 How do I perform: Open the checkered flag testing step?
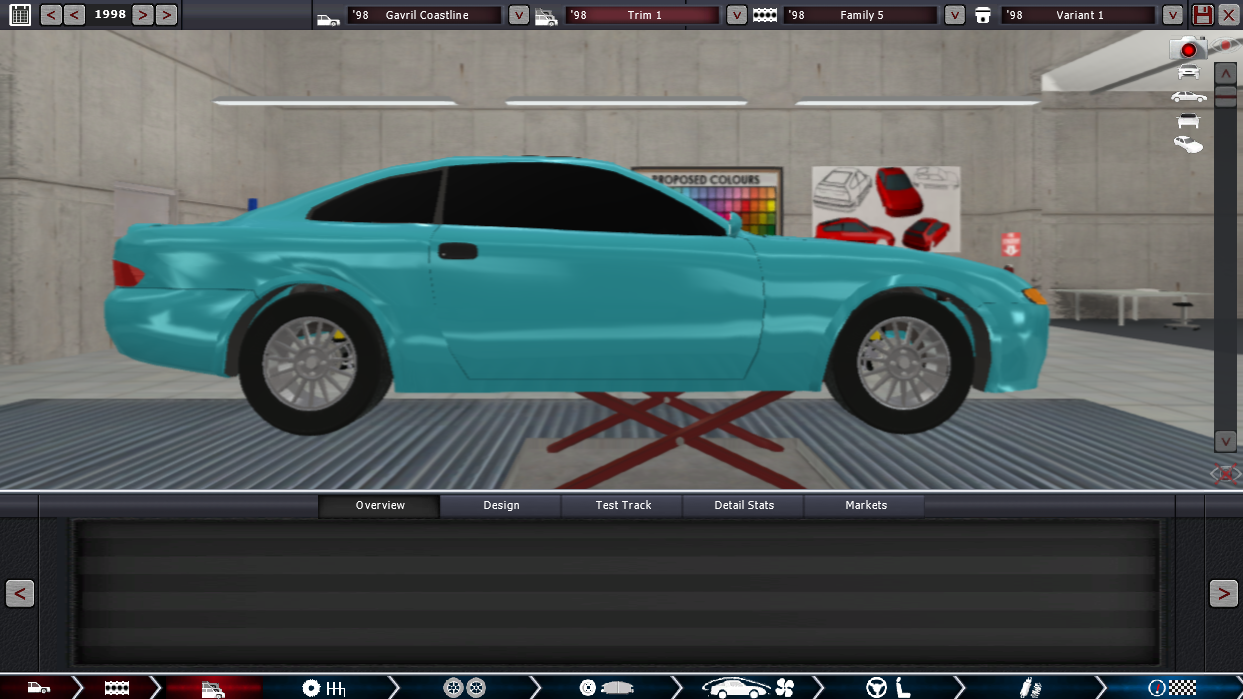[x=1172, y=688]
